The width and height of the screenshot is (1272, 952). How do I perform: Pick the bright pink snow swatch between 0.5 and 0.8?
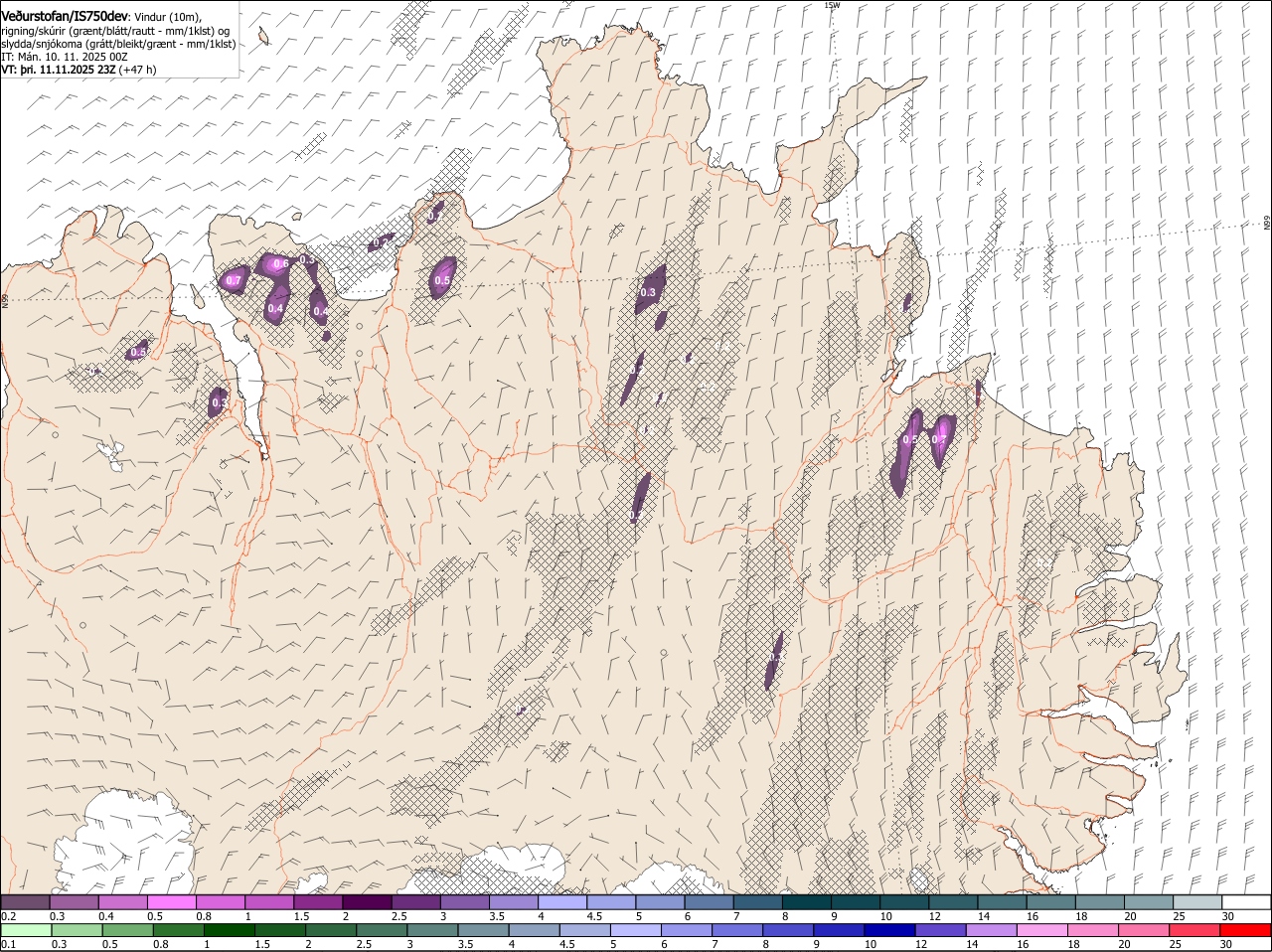tap(171, 901)
